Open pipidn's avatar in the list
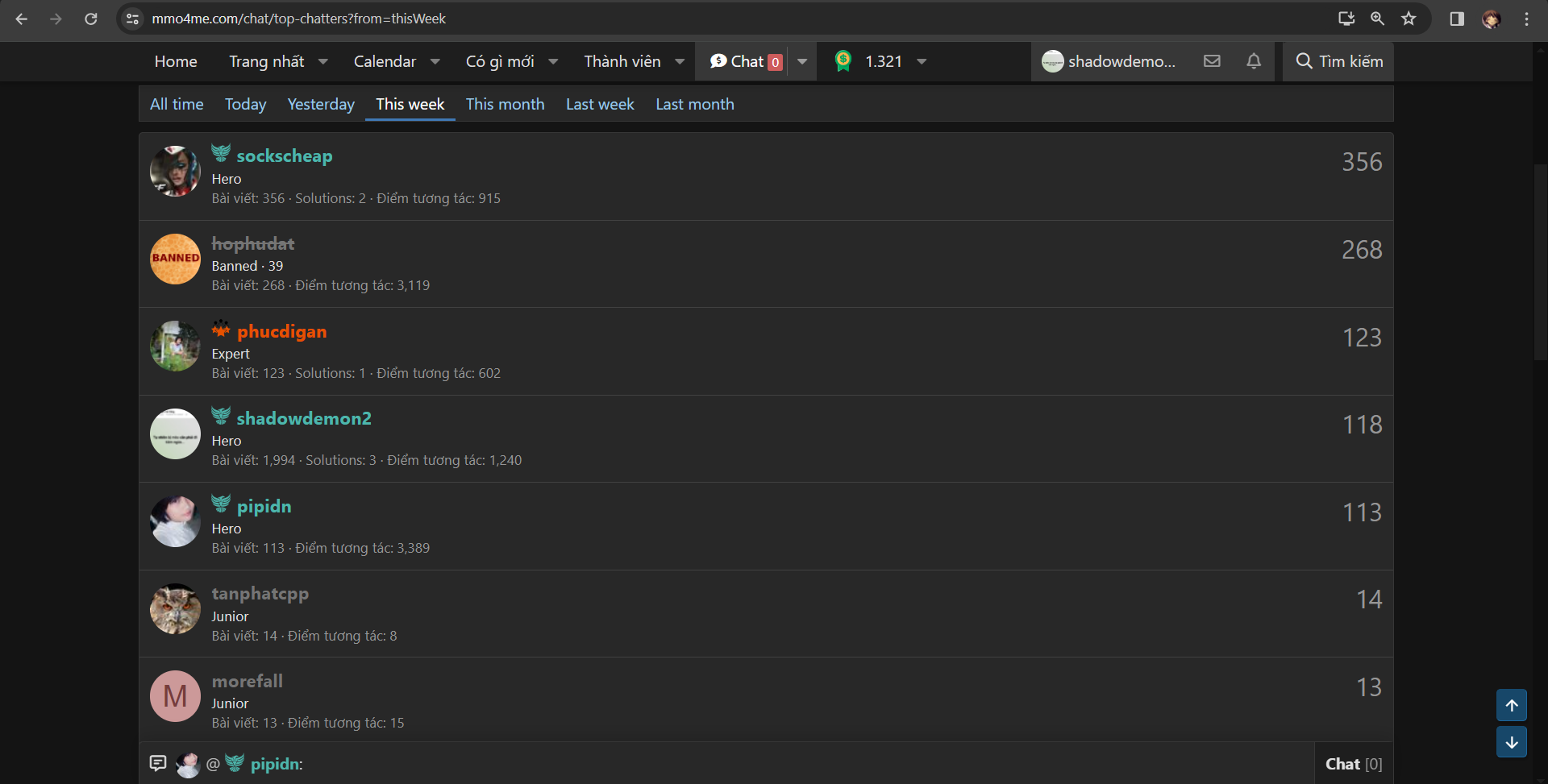 pyautogui.click(x=175, y=521)
